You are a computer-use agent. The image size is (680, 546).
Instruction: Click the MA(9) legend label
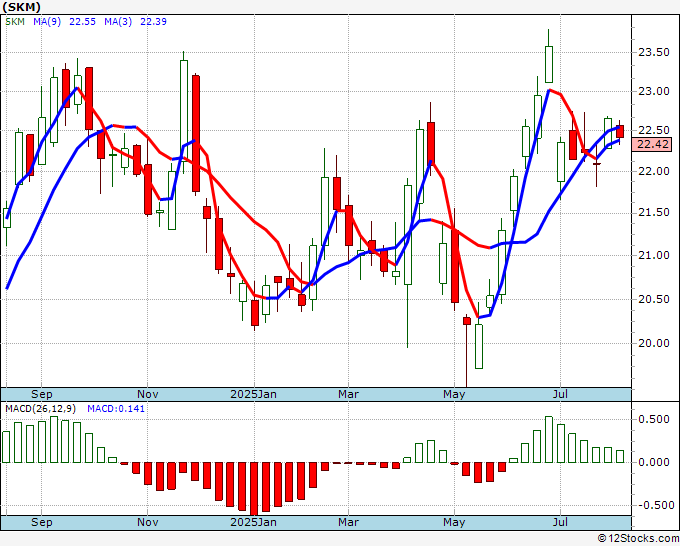(x=47, y=22)
